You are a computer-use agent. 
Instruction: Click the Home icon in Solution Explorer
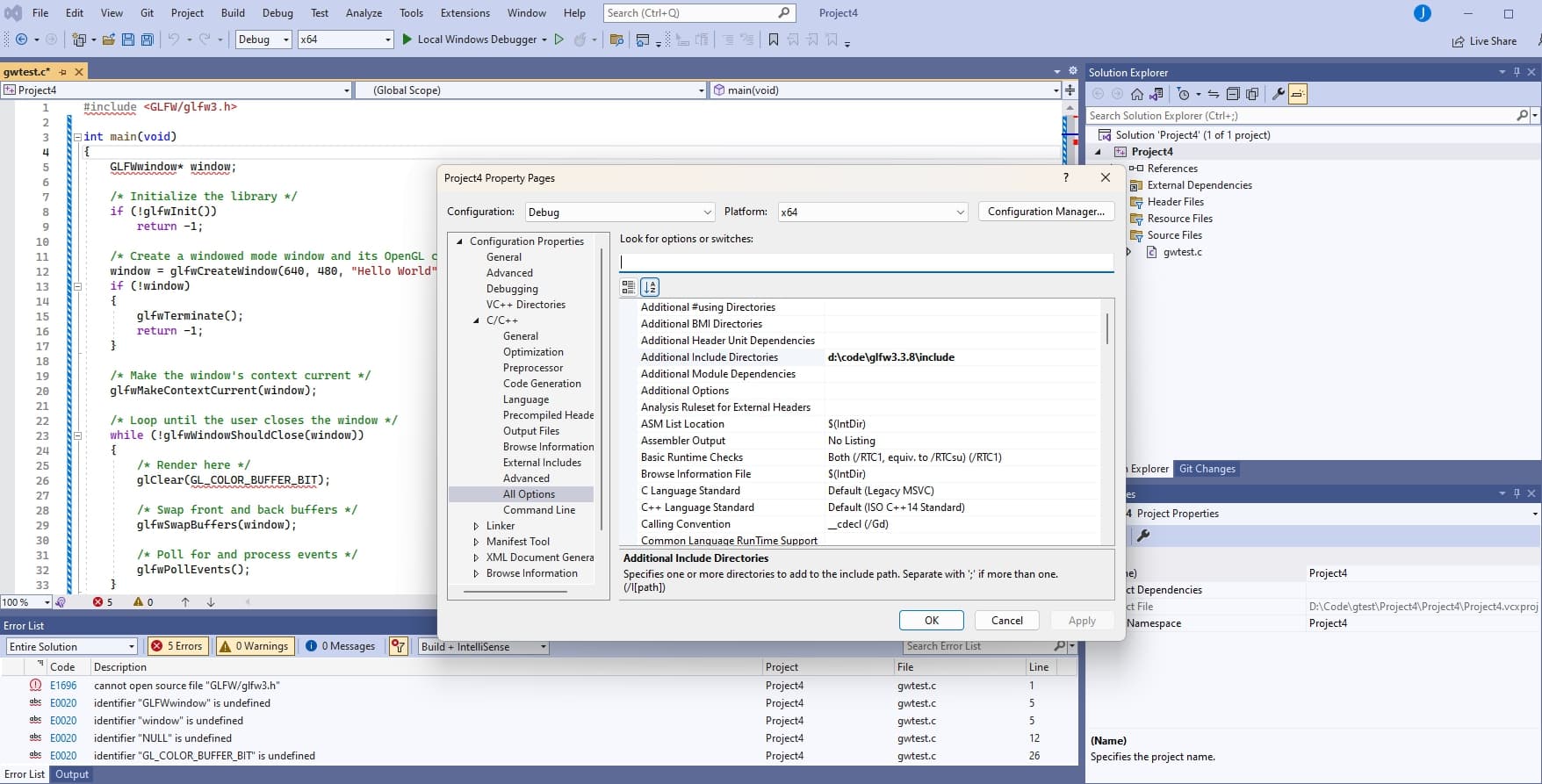[1137, 94]
